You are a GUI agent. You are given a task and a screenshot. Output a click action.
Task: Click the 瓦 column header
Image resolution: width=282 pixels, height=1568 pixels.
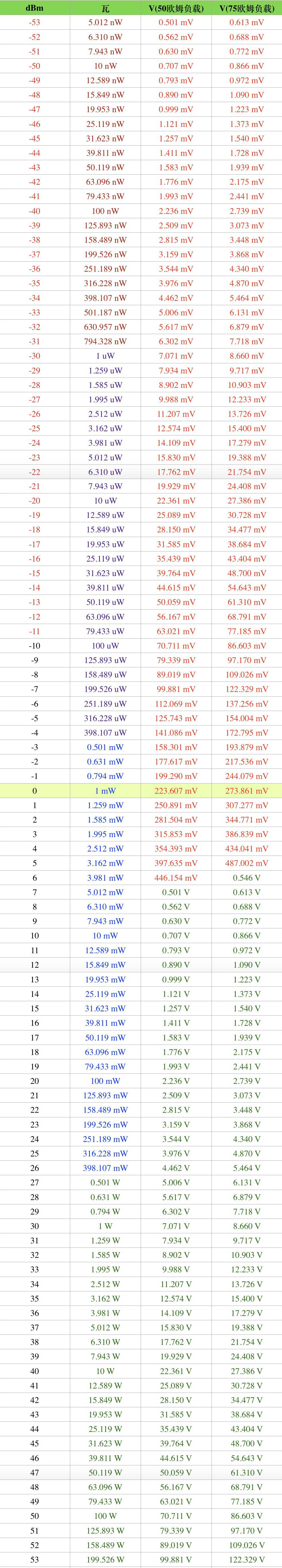(x=105, y=8)
